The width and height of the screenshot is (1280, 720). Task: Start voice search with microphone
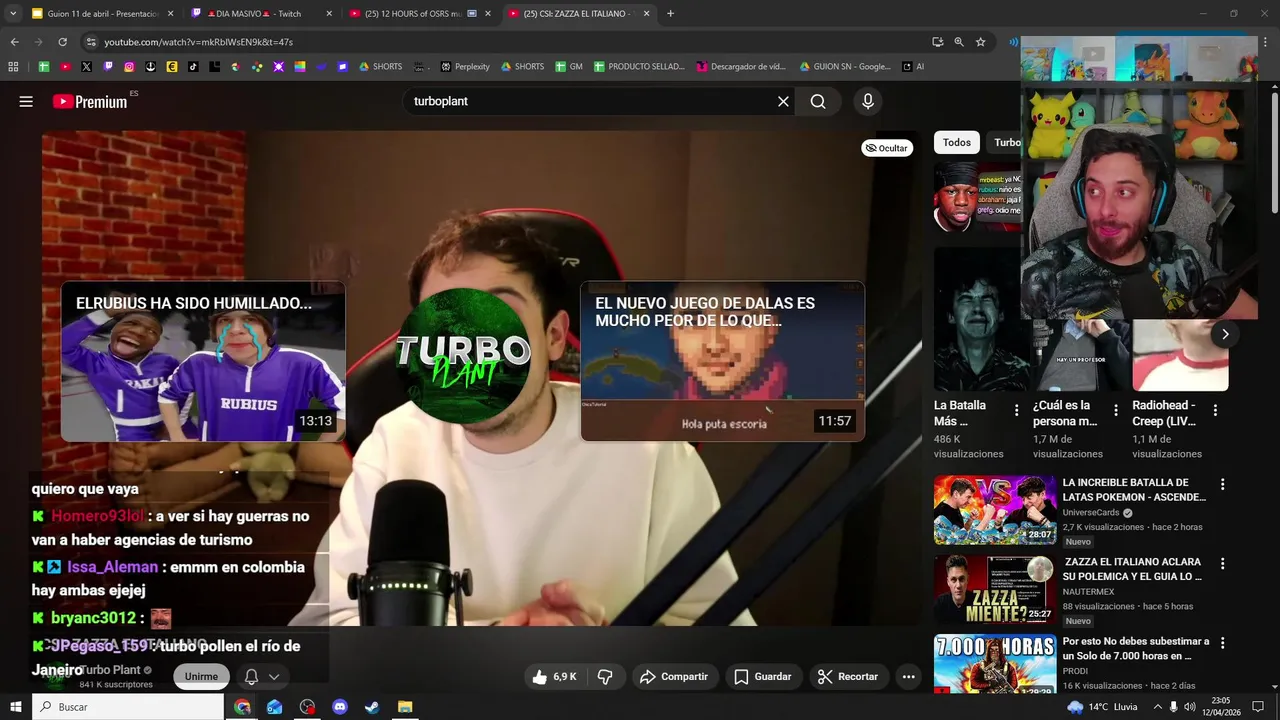[868, 101]
